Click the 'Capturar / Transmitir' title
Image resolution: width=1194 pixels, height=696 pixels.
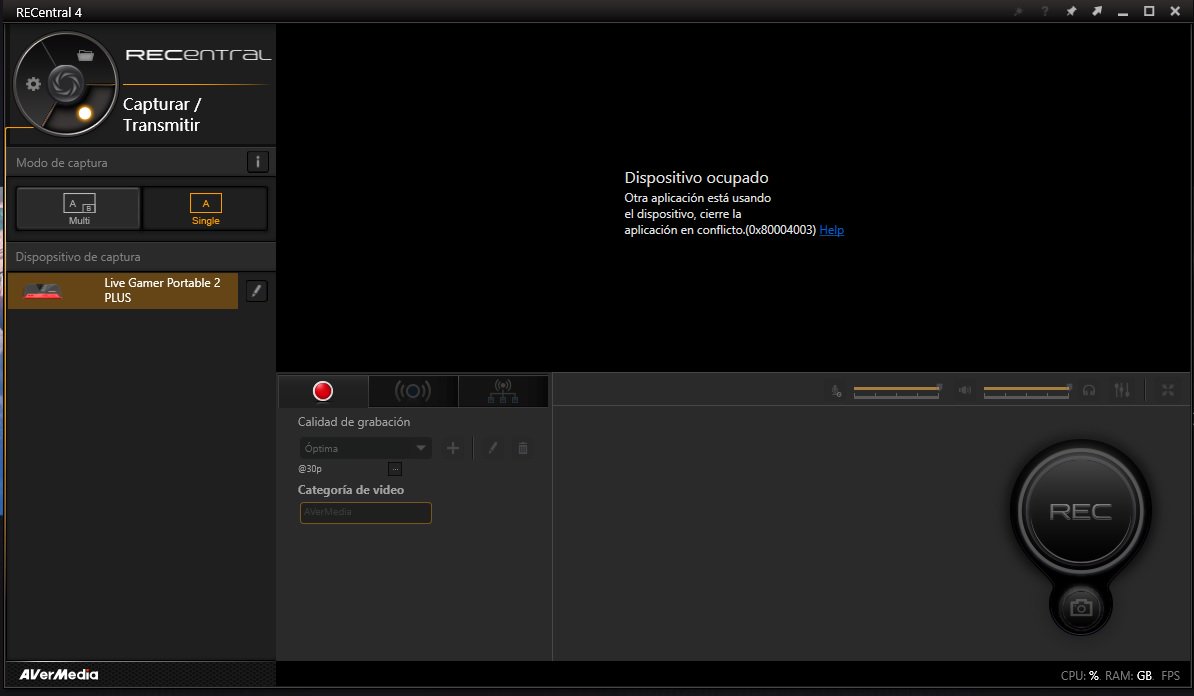point(161,114)
